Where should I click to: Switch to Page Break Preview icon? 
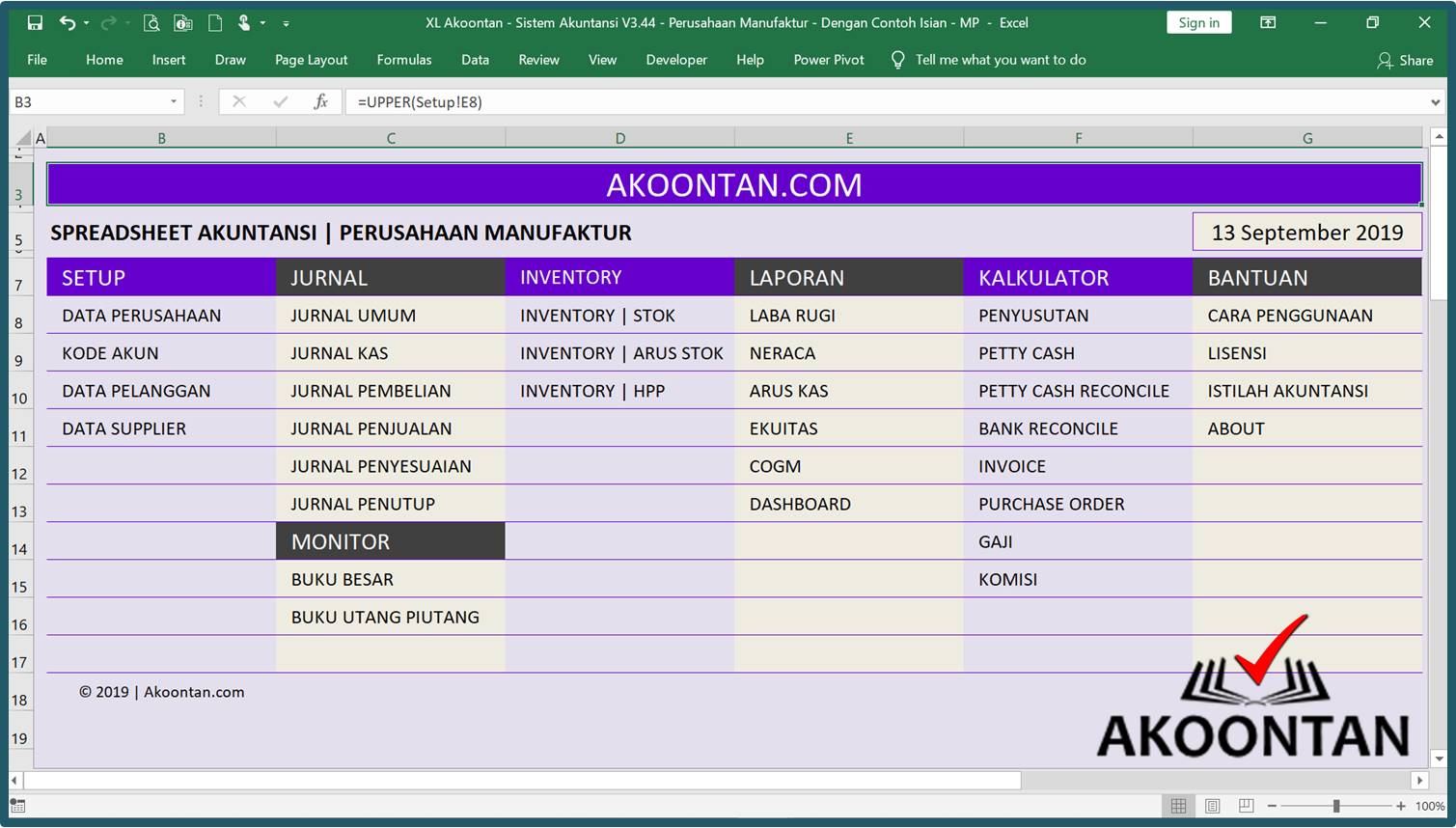coord(1246,805)
